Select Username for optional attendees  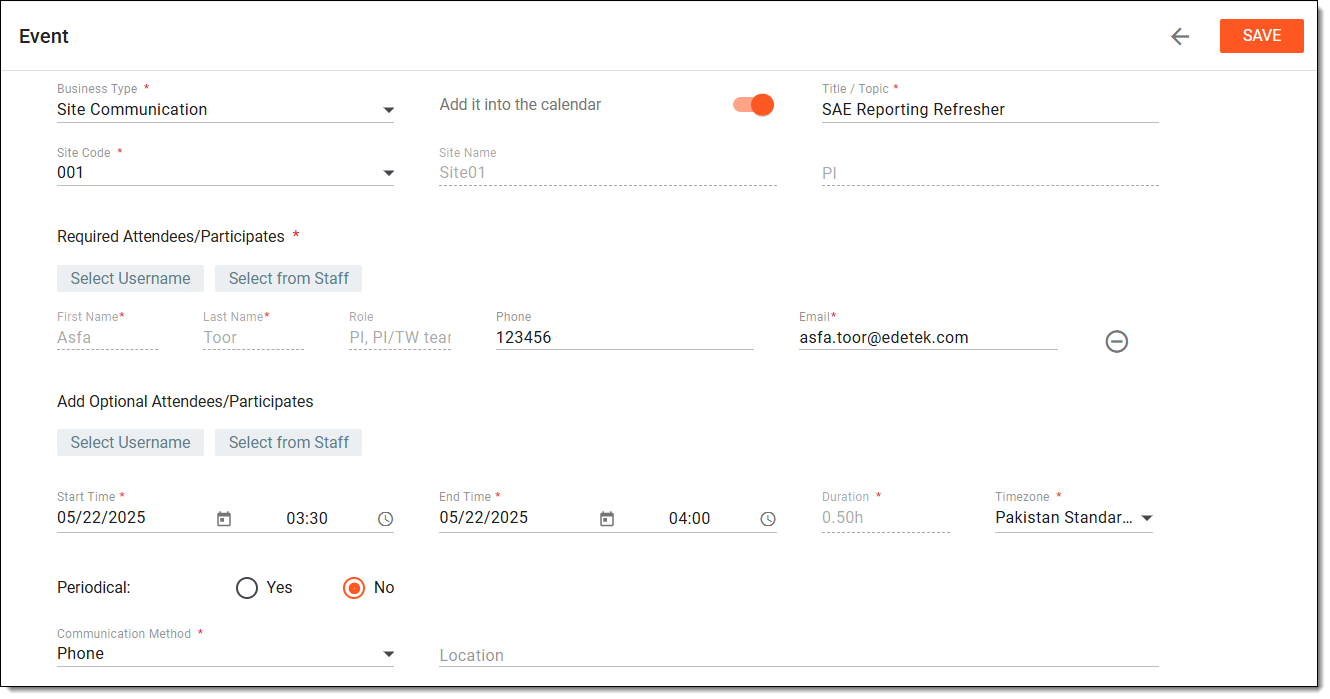pos(130,442)
